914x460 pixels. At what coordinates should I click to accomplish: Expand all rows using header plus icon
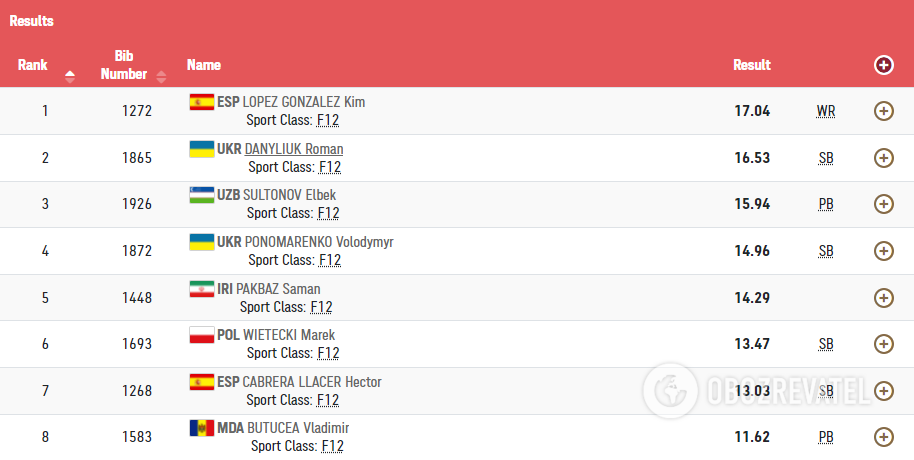[883, 65]
